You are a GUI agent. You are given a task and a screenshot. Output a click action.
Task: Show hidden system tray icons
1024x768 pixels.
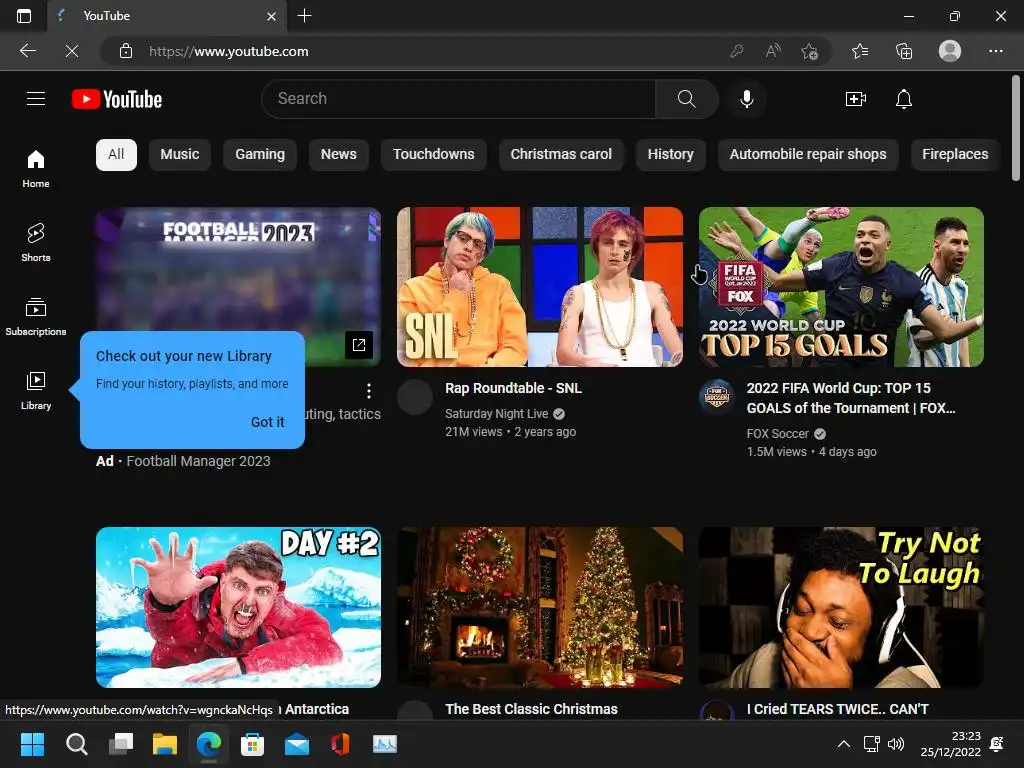844,744
